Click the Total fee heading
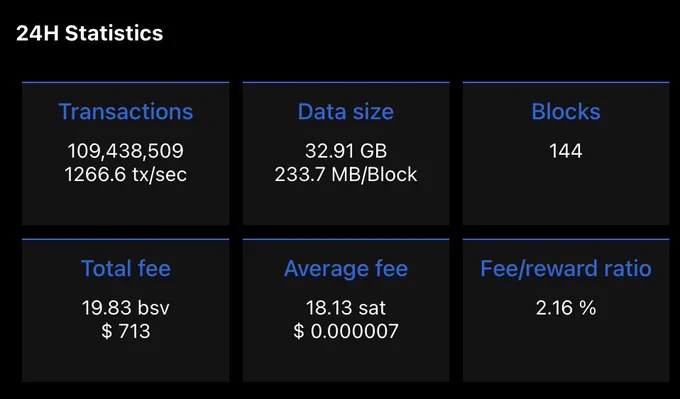The image size is (680, 399). (126, 268)
